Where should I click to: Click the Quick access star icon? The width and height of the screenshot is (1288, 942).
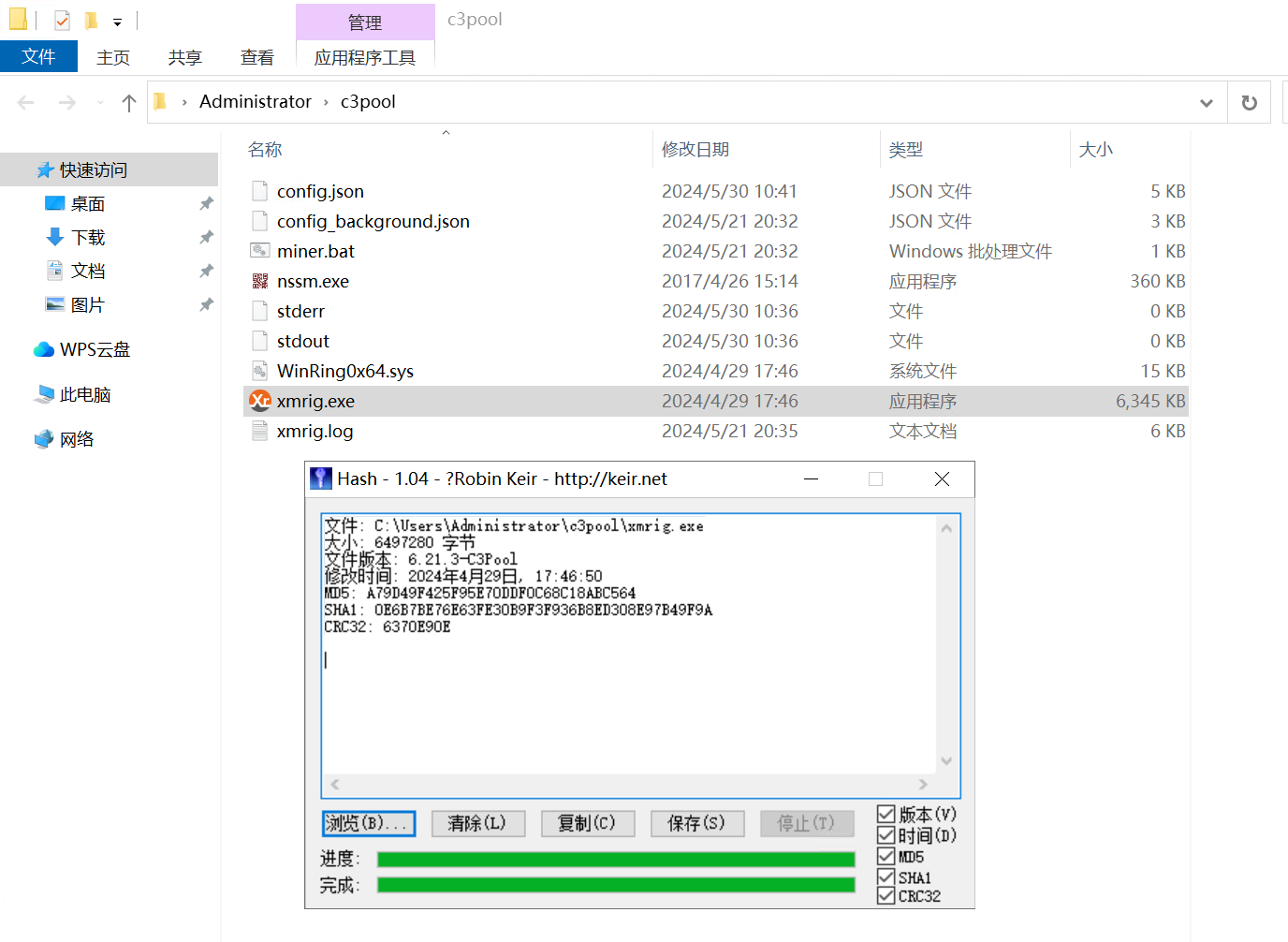[x=45, y=169]
